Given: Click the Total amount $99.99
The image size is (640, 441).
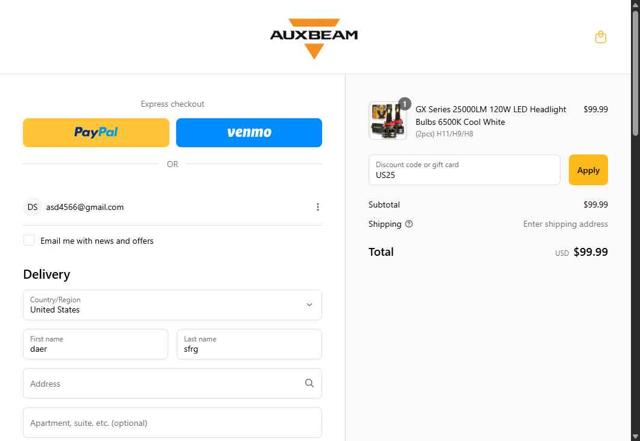Looking at the screenshot, I should [591, 252].
